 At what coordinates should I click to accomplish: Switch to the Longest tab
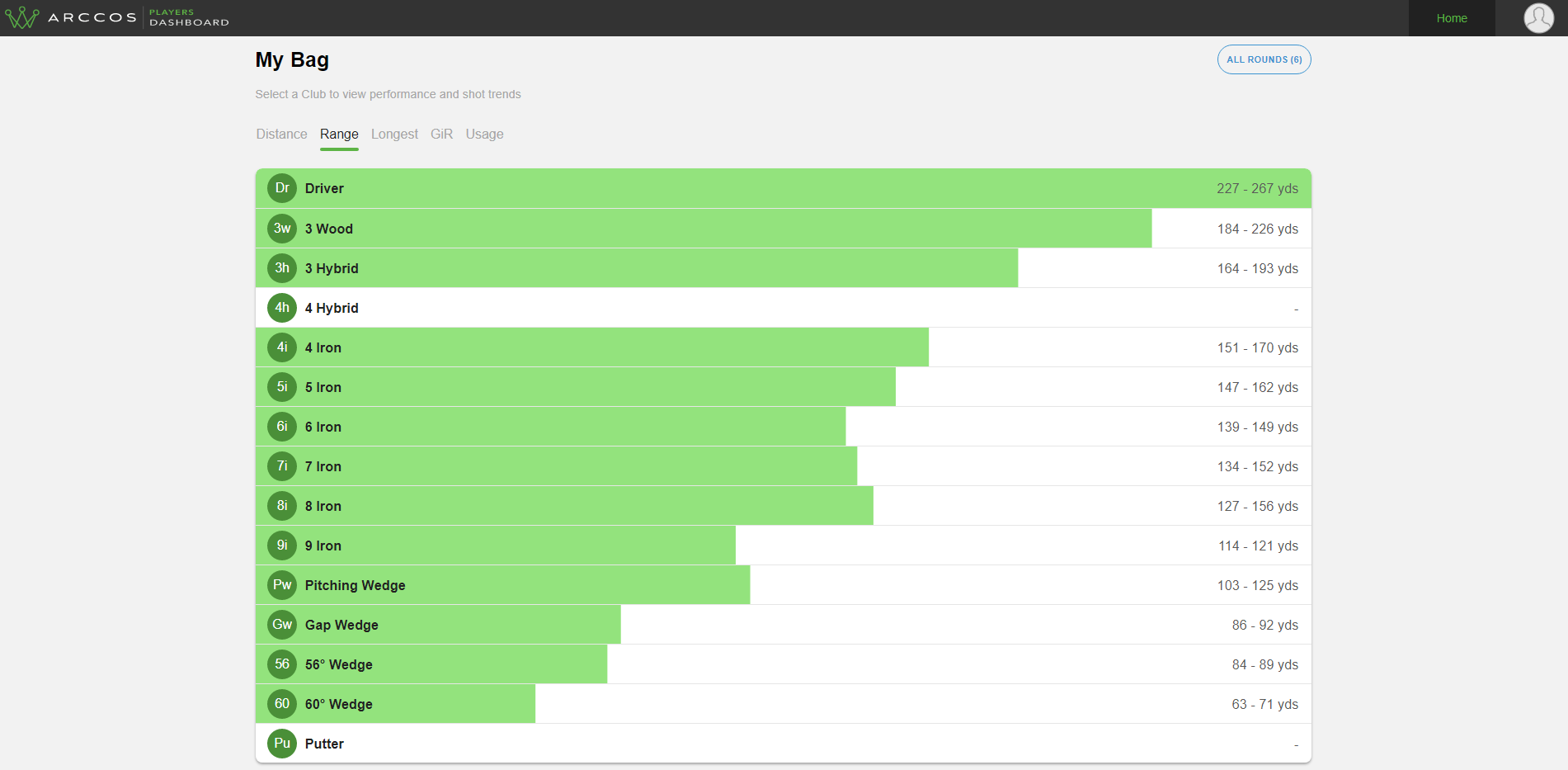coord(394,135)
